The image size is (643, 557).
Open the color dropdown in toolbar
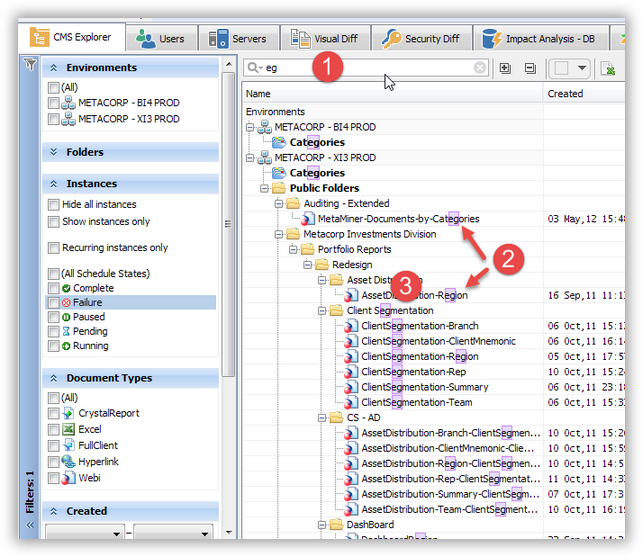pos(581,68)
